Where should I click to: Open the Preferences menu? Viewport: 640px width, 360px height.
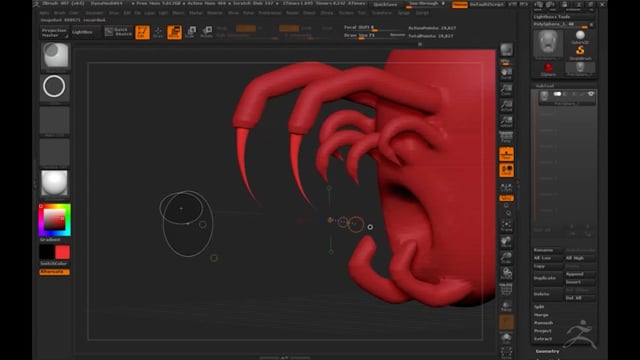(x=270, y=13)
